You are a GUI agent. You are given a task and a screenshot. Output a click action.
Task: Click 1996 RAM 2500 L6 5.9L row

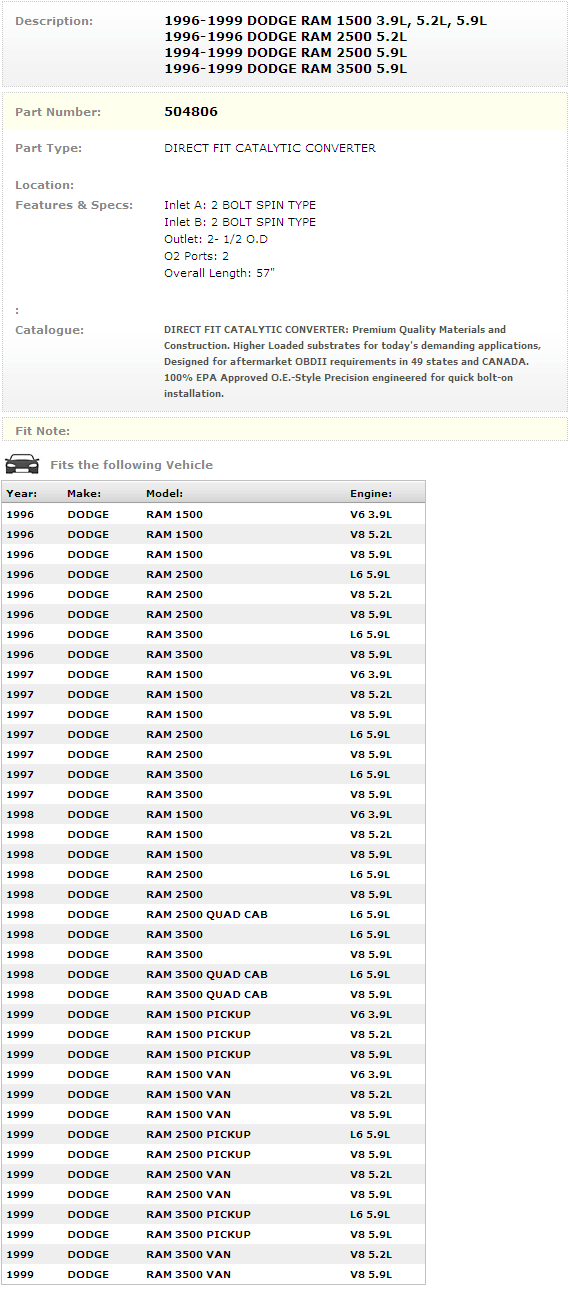tap(213, 574)
